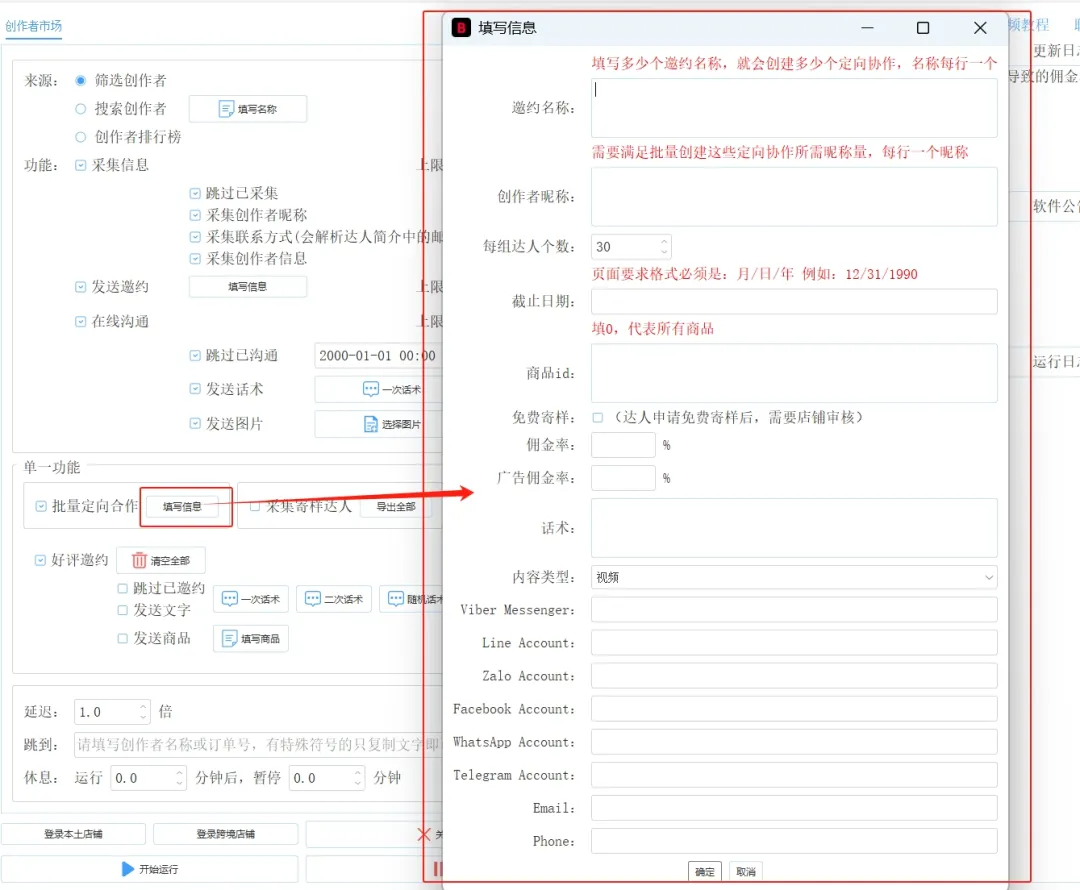Click the 截止日期 input field
This screenshot has height=890, width=1080.
pyautogui.click(x=793, y=302)
